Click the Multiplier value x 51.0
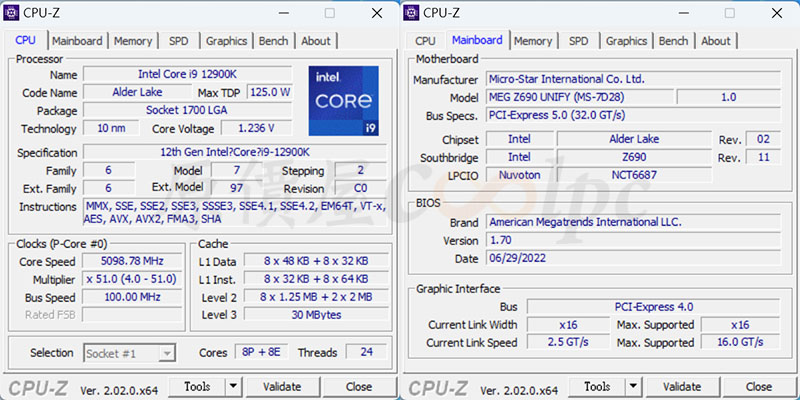 click(132, 279)
